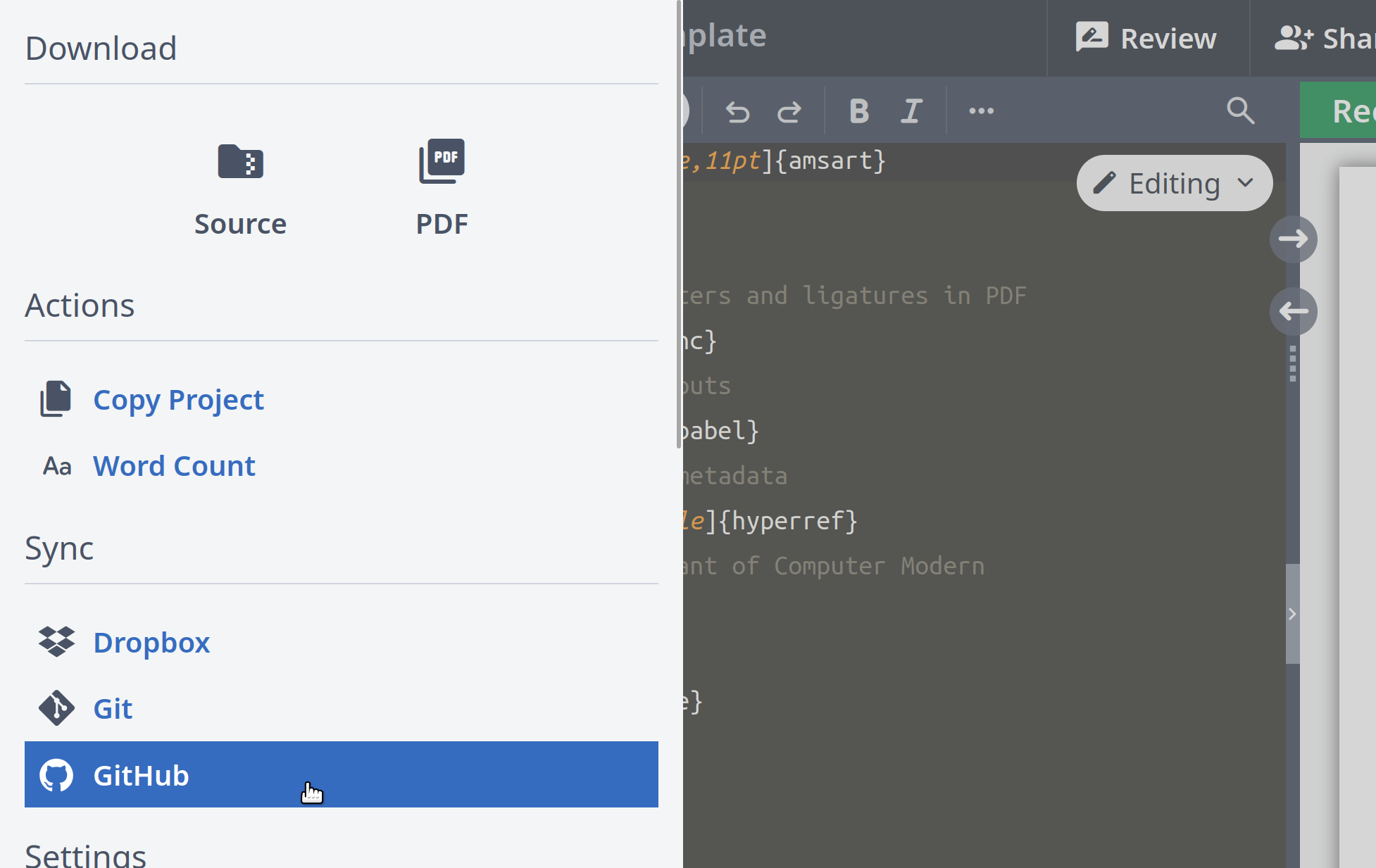Toggle the expand-PDF right arrow button
1376x868 pixels.
[x=1294, y=239]
